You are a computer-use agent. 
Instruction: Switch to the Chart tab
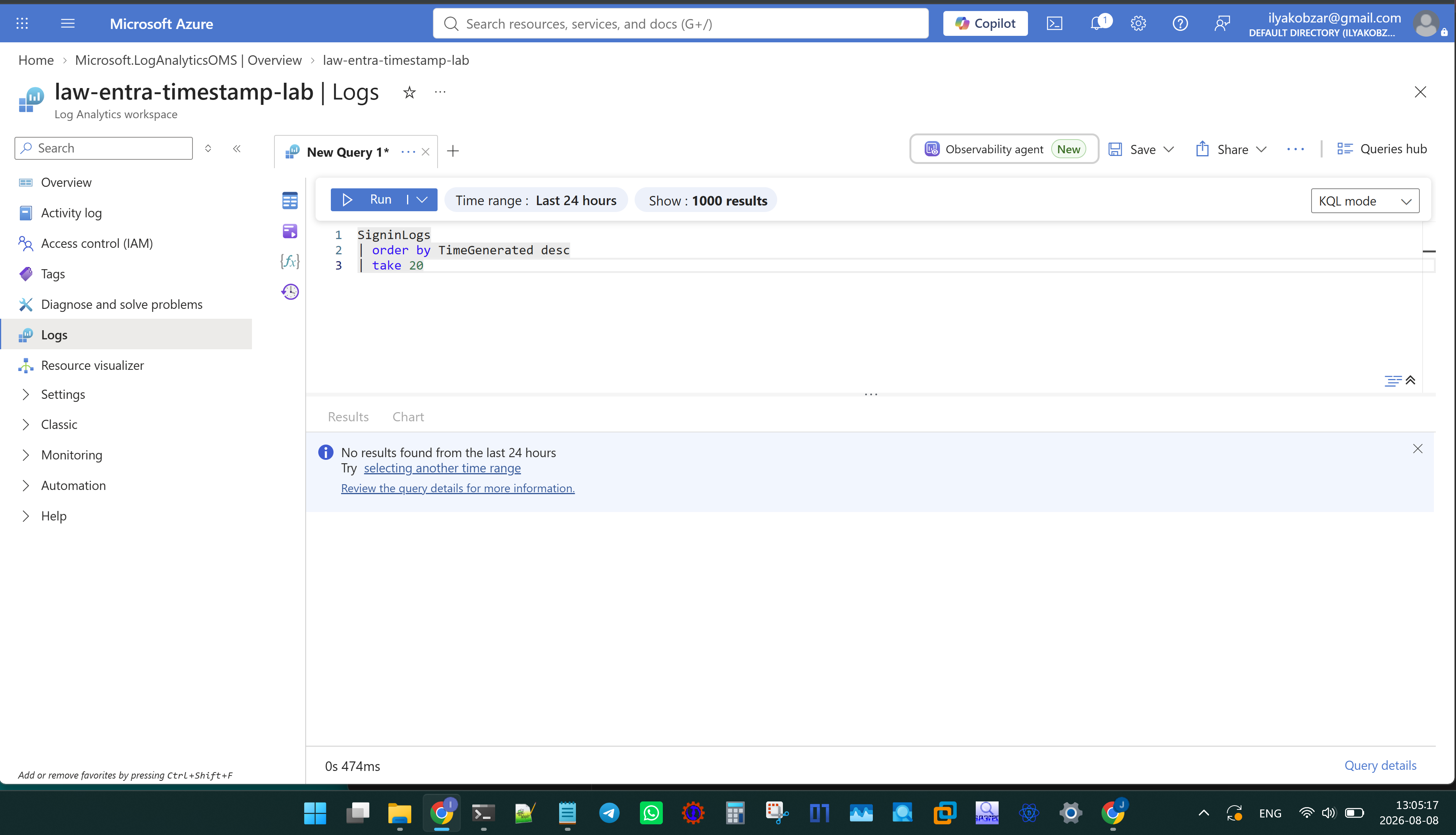(408, 417)
